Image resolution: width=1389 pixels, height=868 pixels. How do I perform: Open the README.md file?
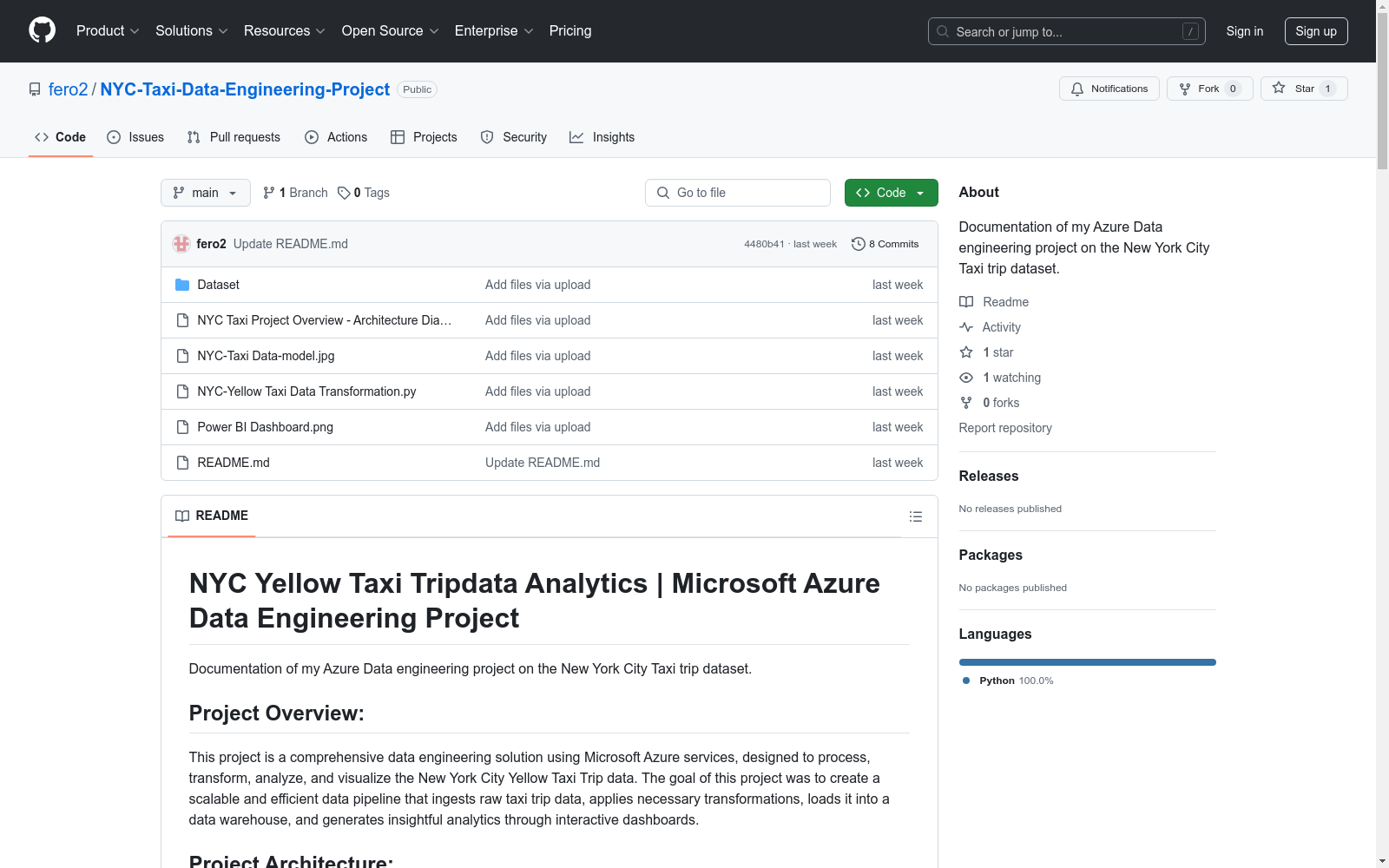point(234,463)
